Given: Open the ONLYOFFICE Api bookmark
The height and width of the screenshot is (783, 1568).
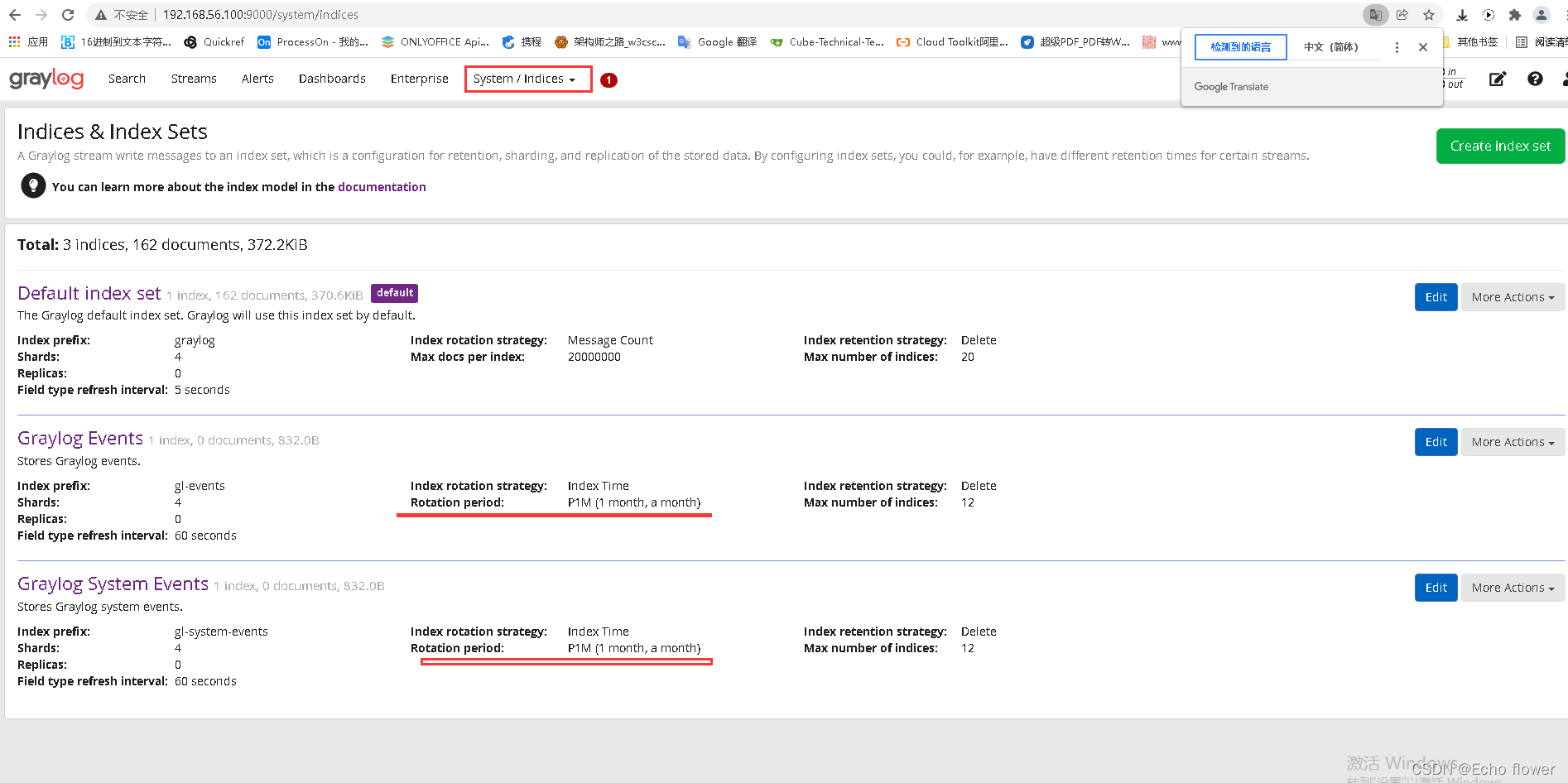Looking at the screenshot, I should point(435,41).
